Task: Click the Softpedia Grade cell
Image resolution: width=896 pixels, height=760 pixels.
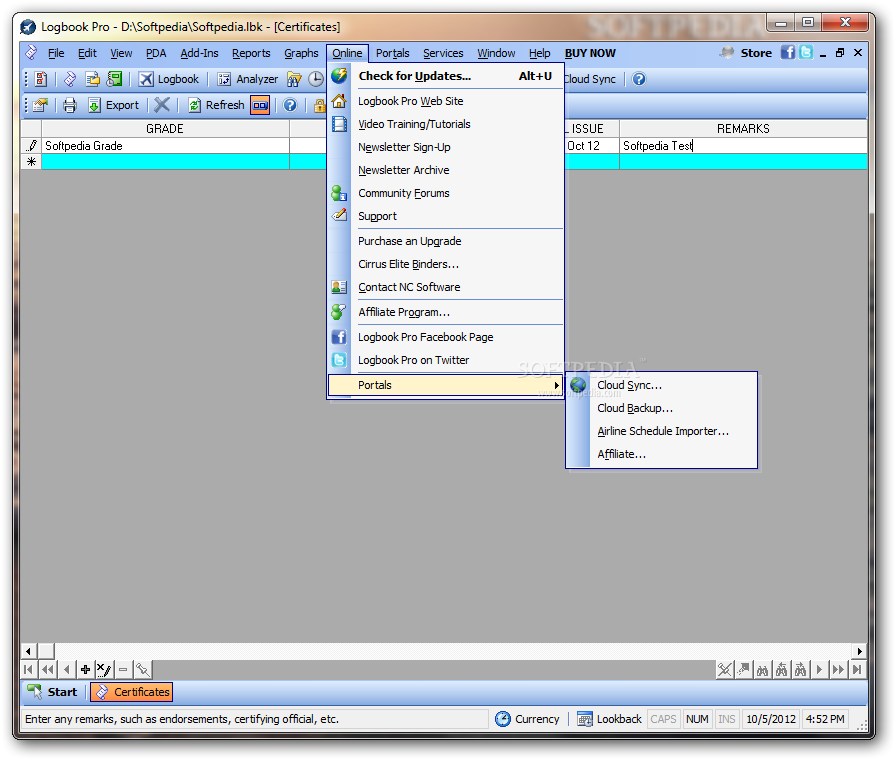Action: (x=165, y=146)
